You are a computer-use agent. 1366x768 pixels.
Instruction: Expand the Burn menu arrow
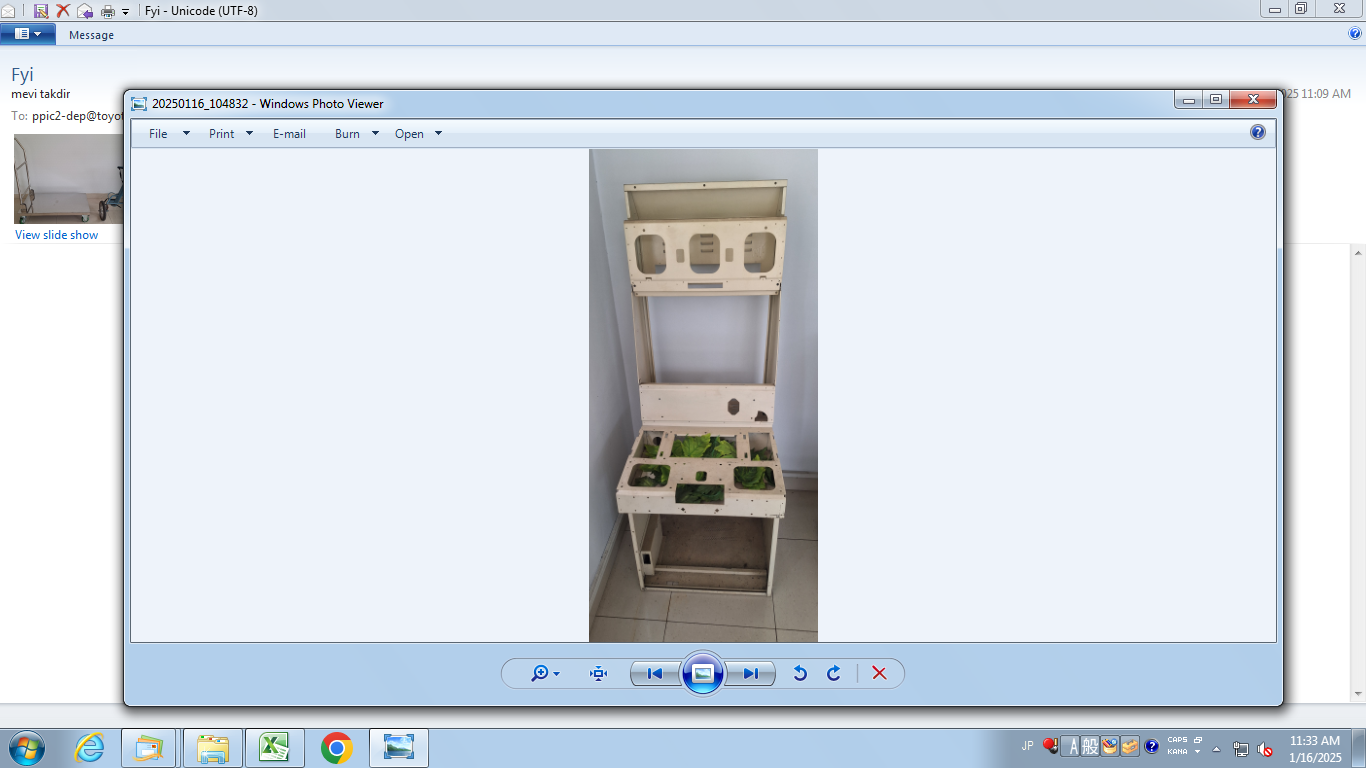point(375,134)
